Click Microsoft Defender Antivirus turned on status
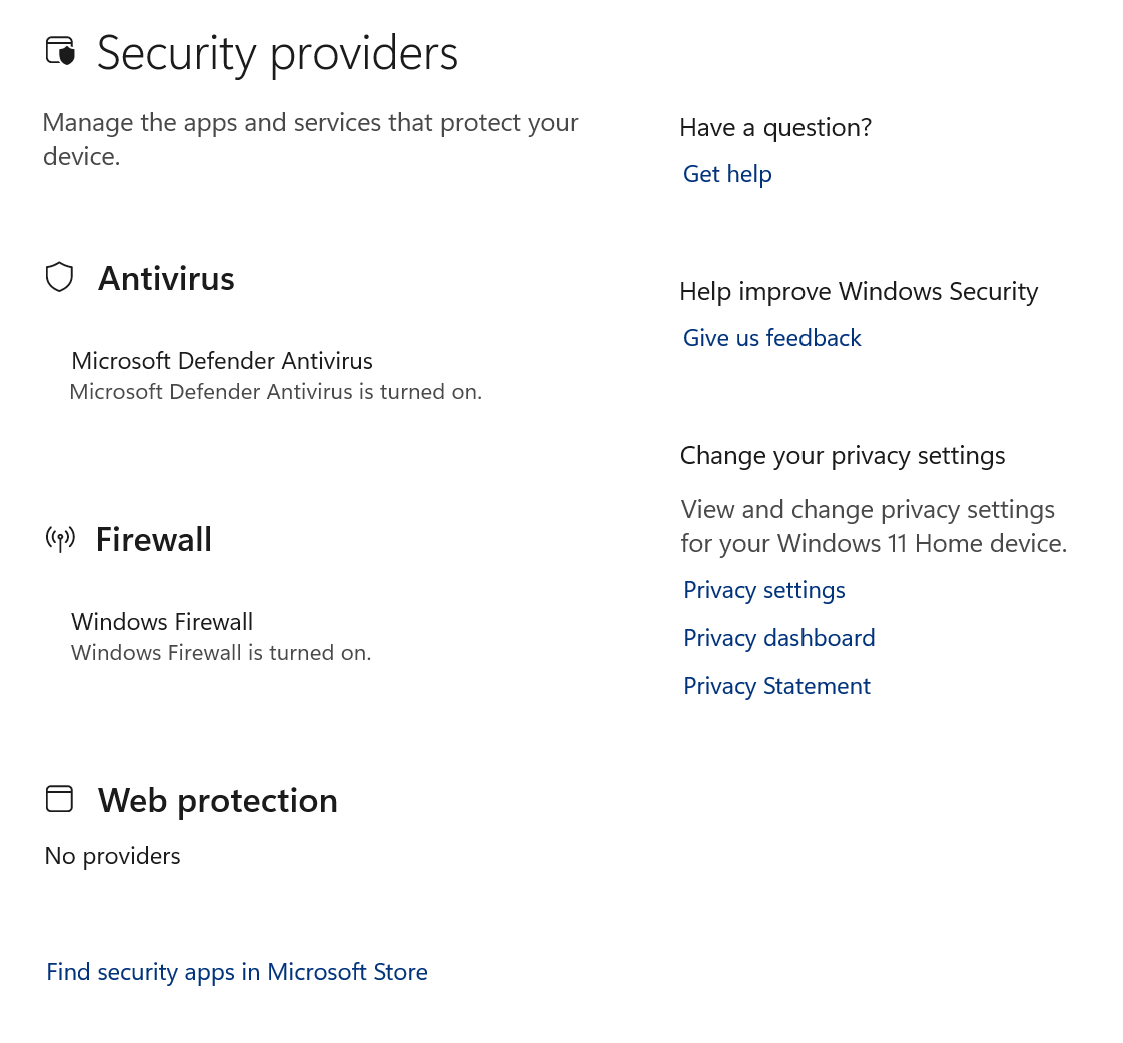 click(x=276, y=392)
